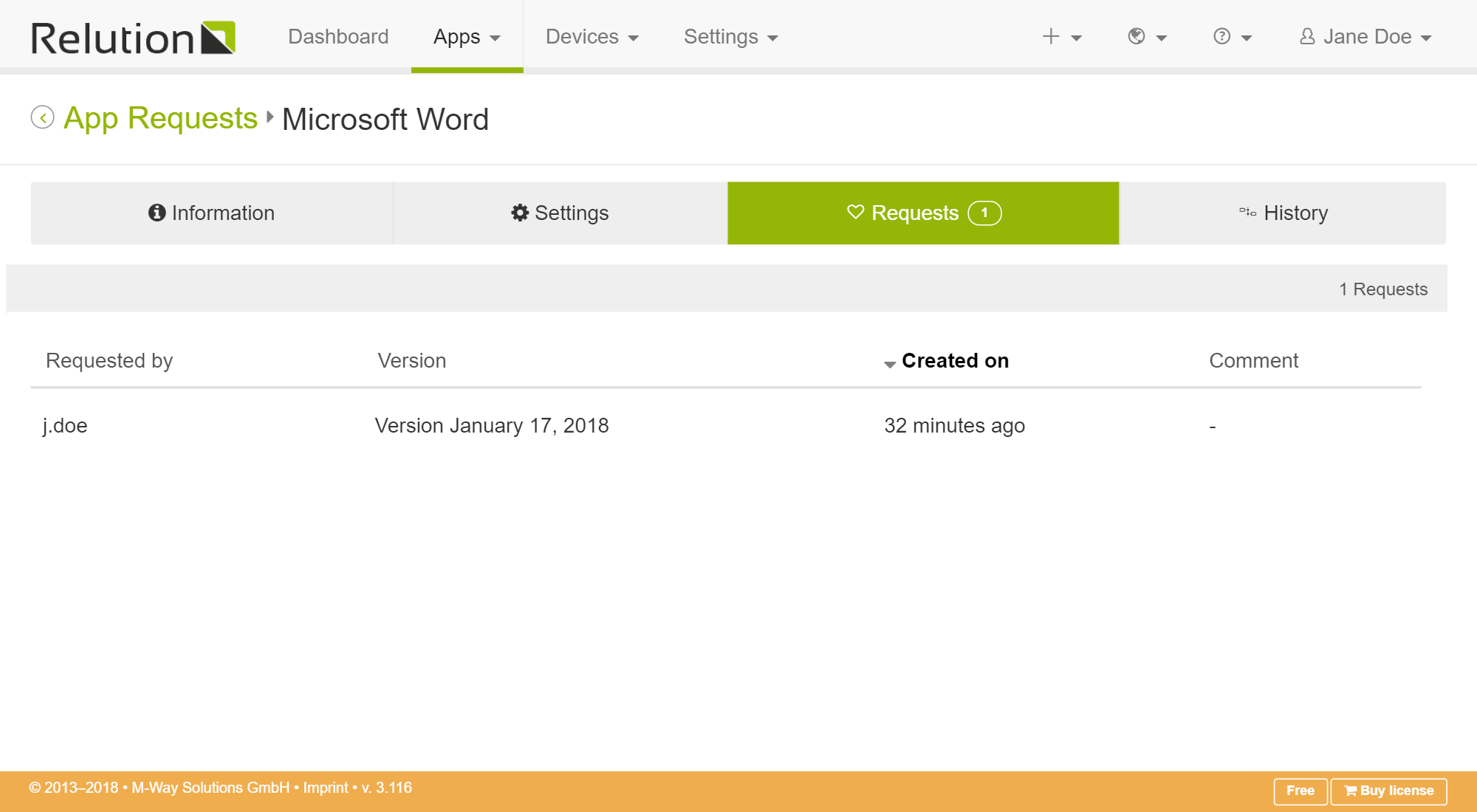Expand the Devices dropdown menu

[592, 36]
